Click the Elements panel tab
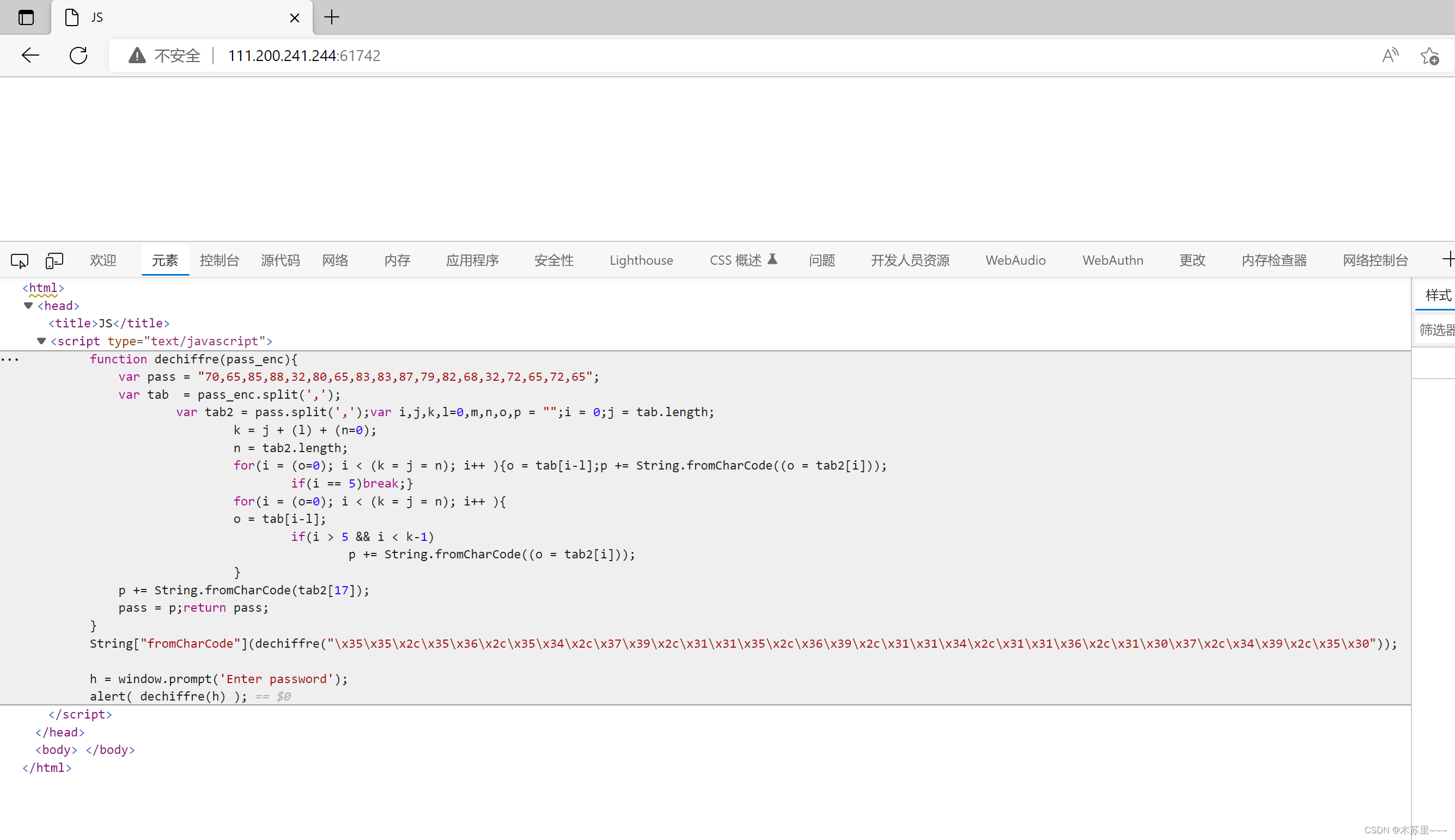 pyautogui.click(x=165, y=260)
